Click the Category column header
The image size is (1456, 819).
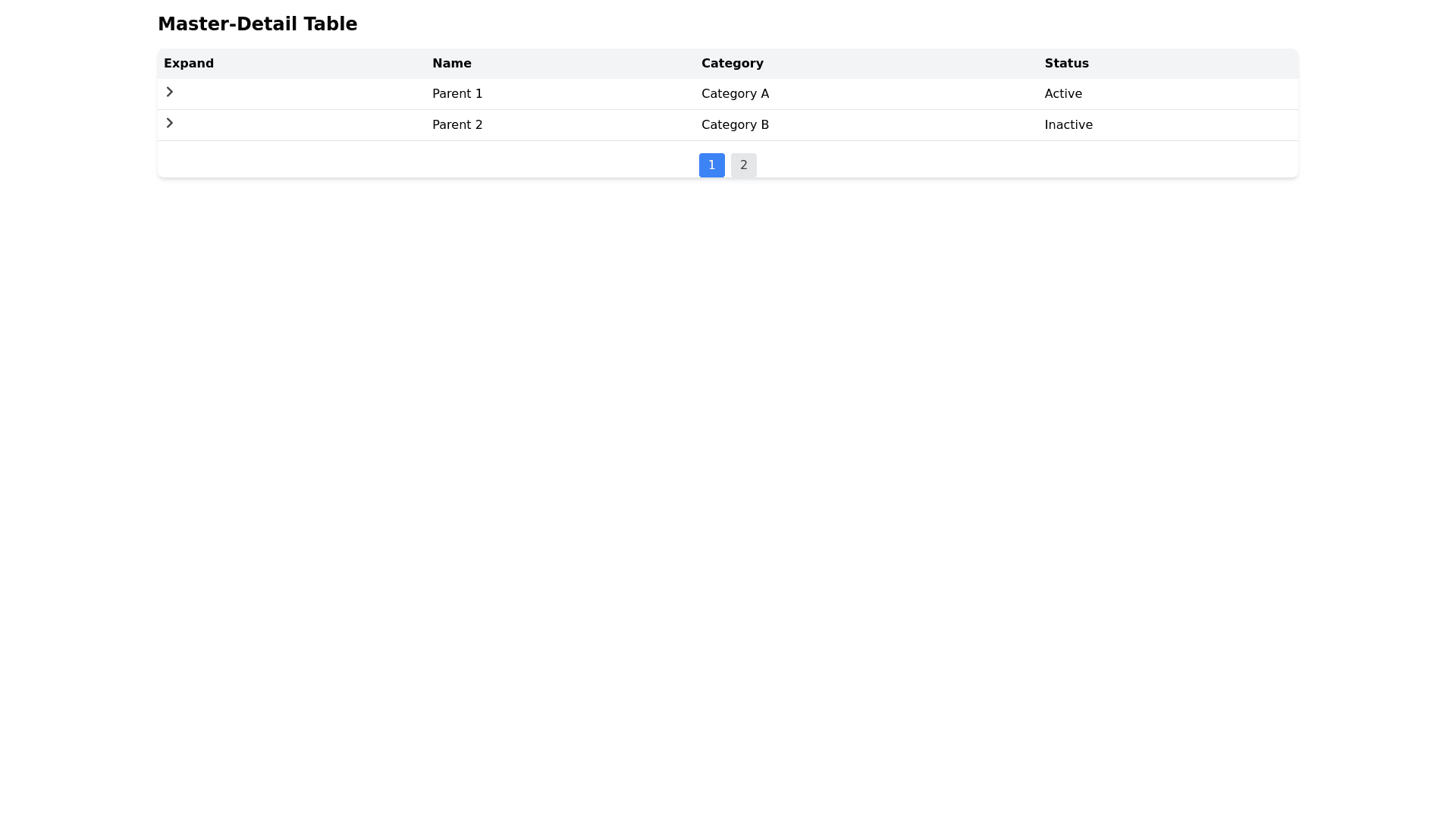(732, 64)
